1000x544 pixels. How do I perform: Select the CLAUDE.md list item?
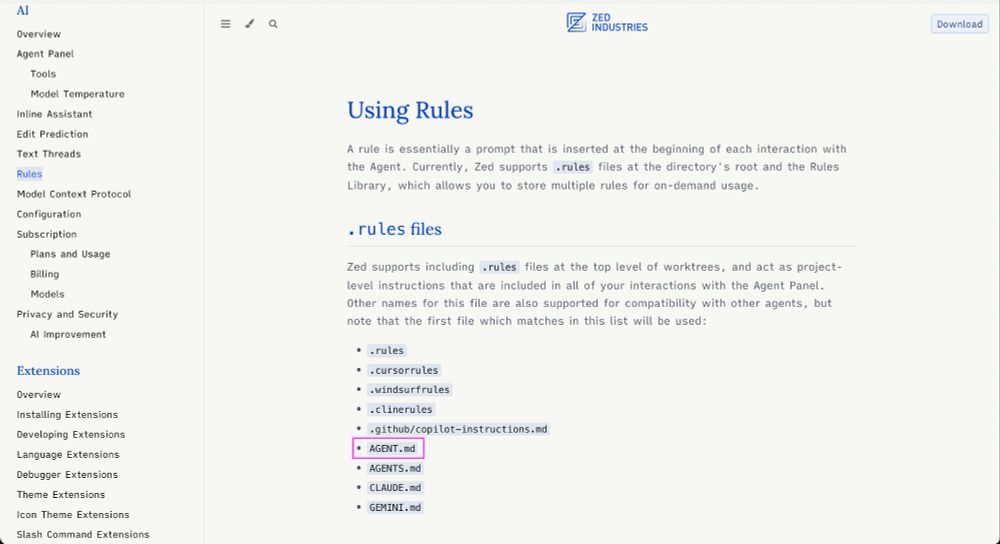pyautogui.click(x=395, y=488)
